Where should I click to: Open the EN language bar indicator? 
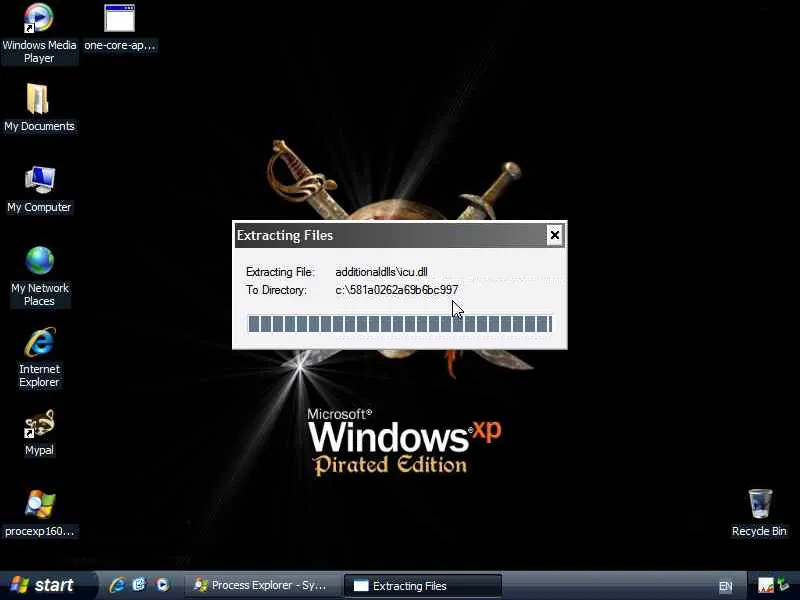tap(725, 586)
